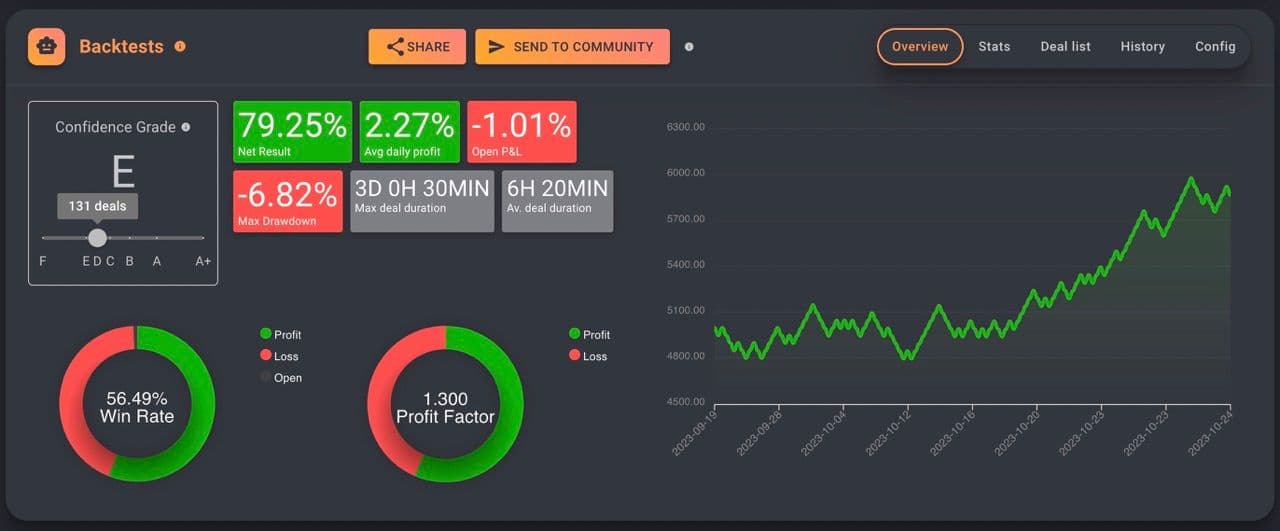Hide Loss series in Profit Factor chart
Viewport: 1280px width, 531px height.
pos(588,356)
